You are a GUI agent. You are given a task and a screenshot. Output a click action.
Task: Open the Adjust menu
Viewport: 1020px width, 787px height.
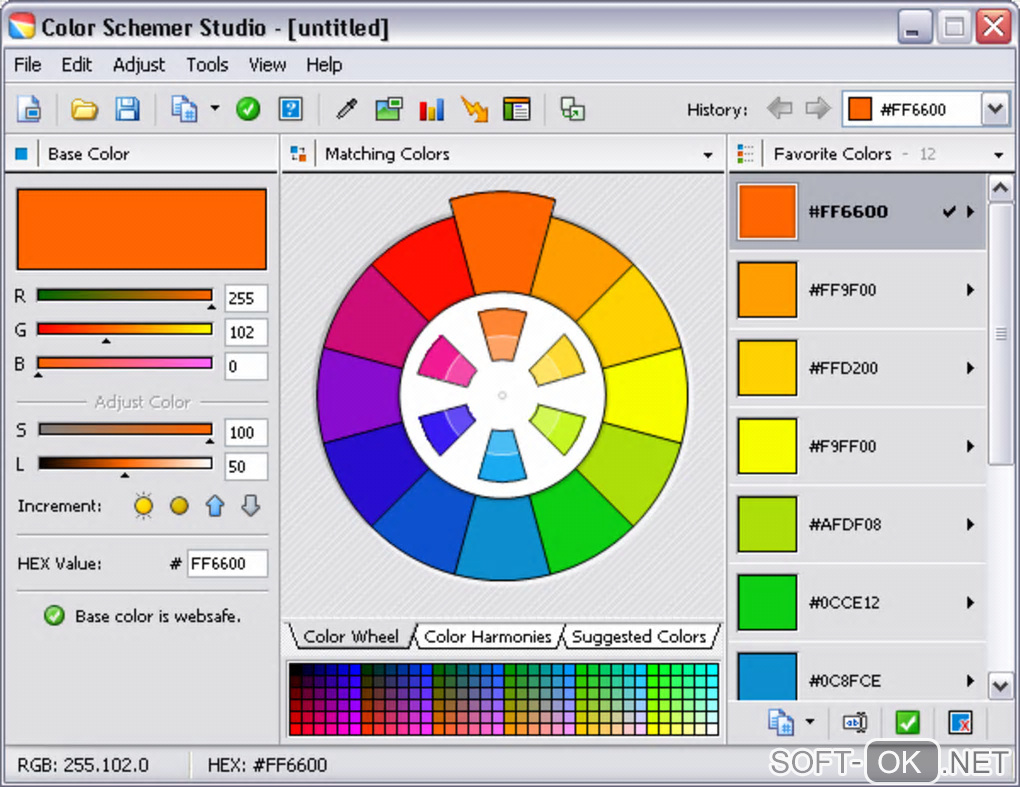click(139, 65)
